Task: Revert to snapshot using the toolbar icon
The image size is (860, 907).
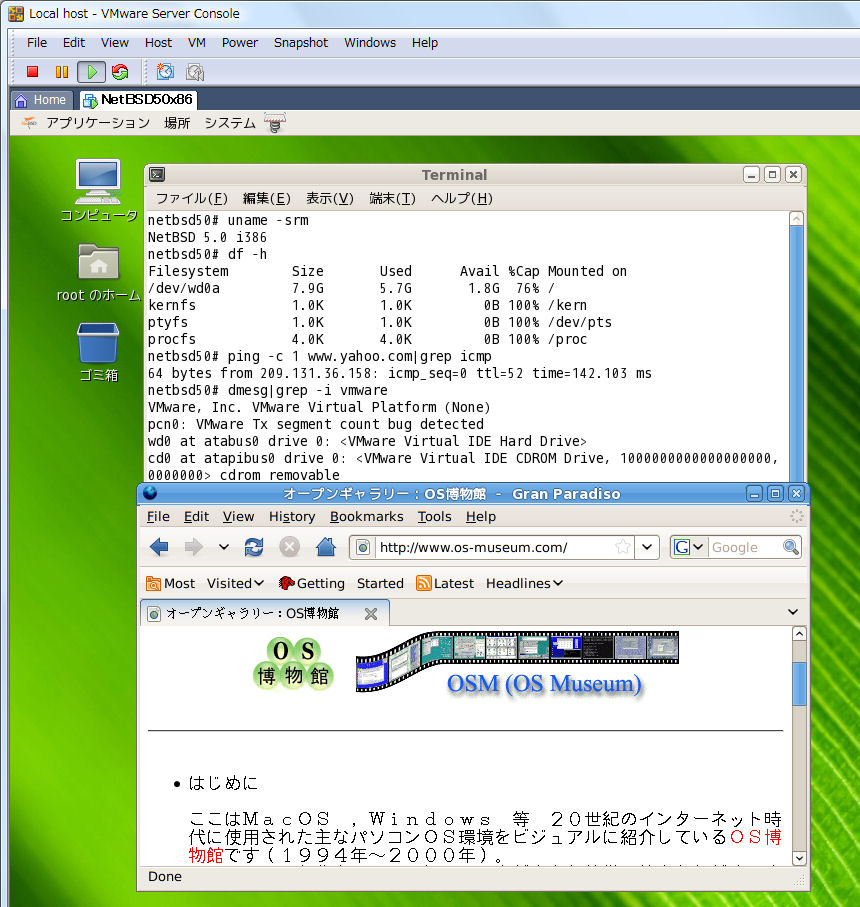Action: (x=195, y=72)
